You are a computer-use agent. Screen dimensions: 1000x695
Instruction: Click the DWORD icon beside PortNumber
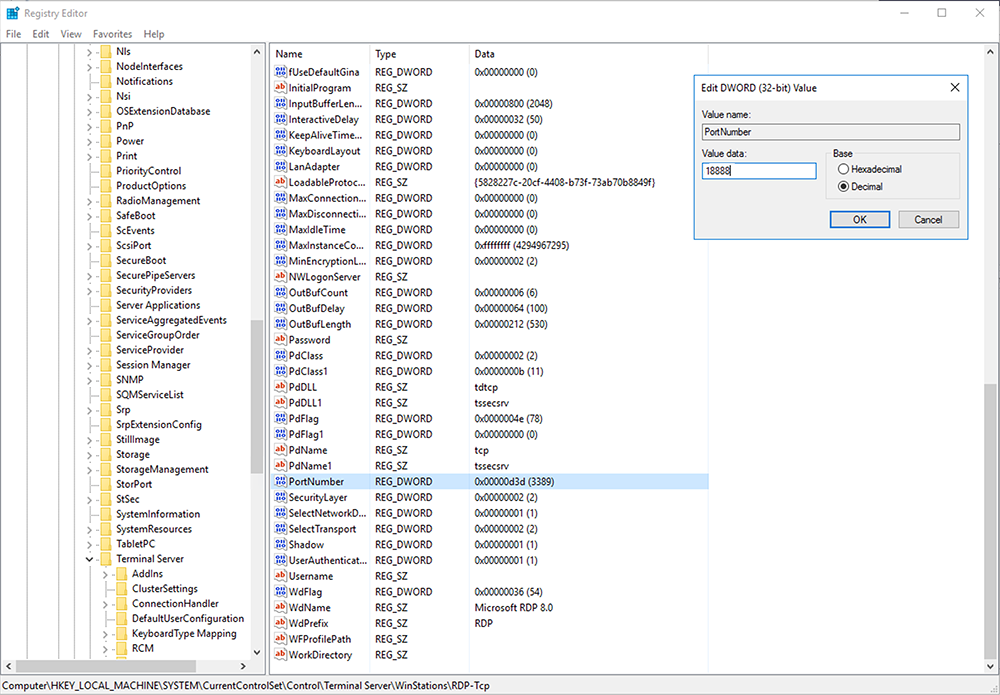[281, 482]
